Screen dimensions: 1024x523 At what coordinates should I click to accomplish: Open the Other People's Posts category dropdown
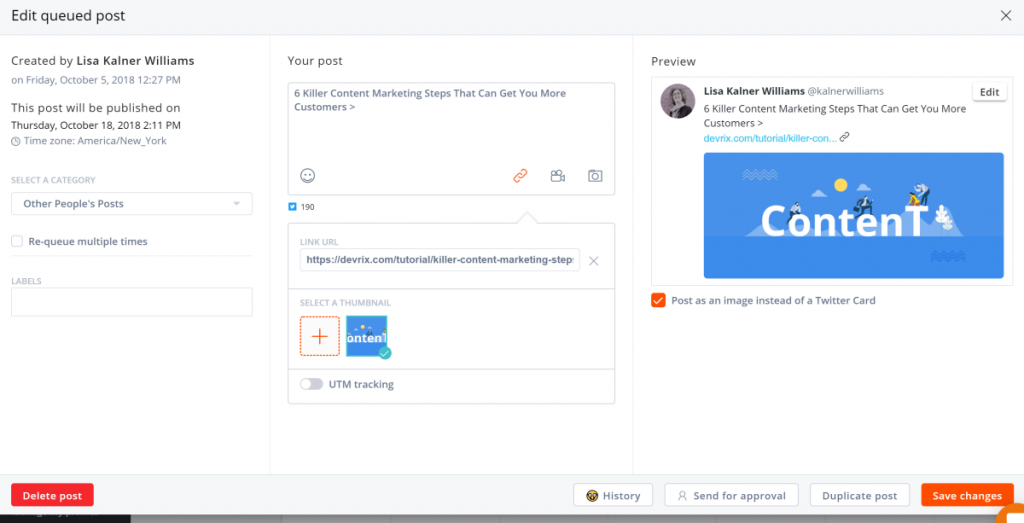click(131, 204)
